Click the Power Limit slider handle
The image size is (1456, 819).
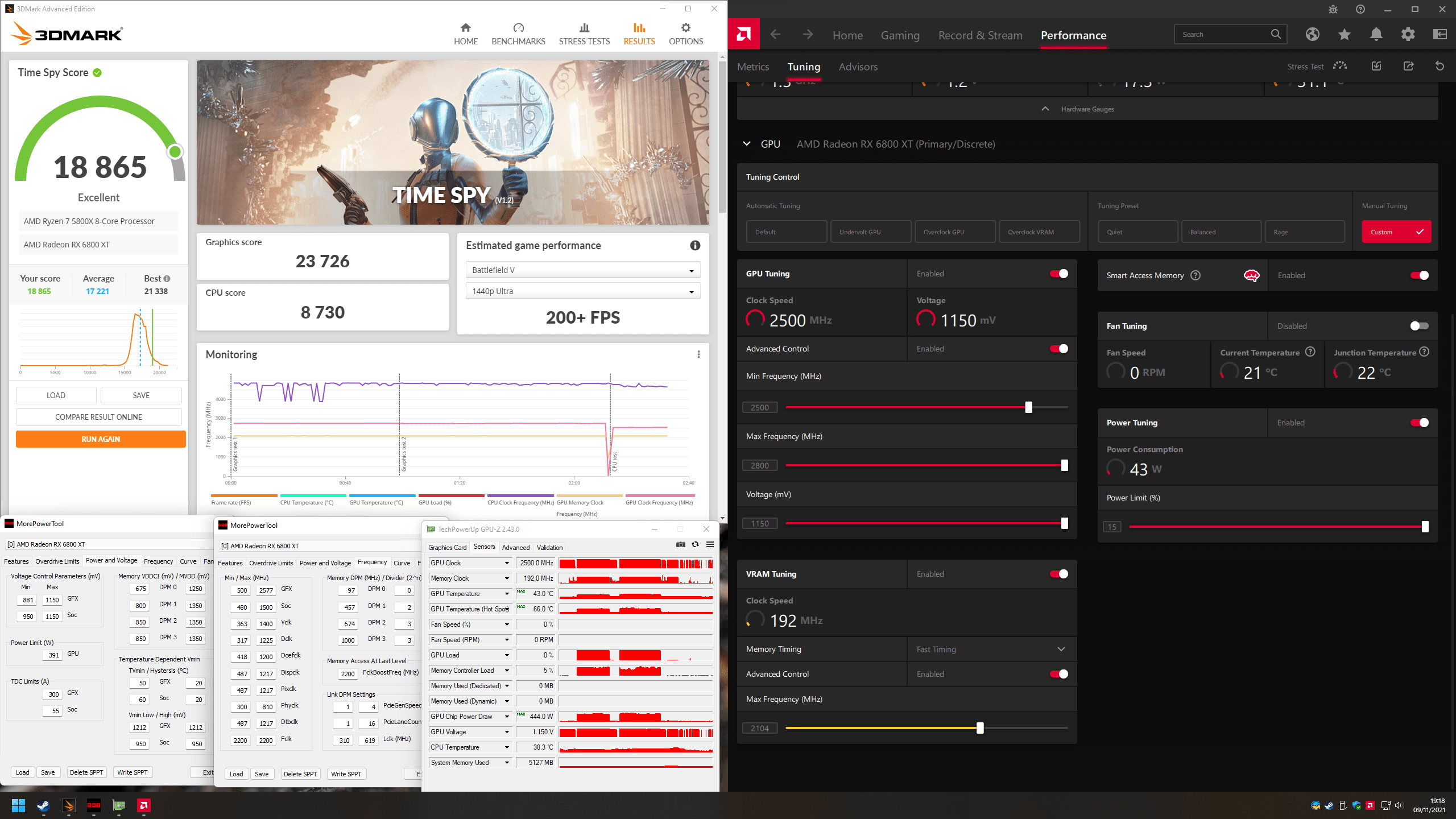1425,527
